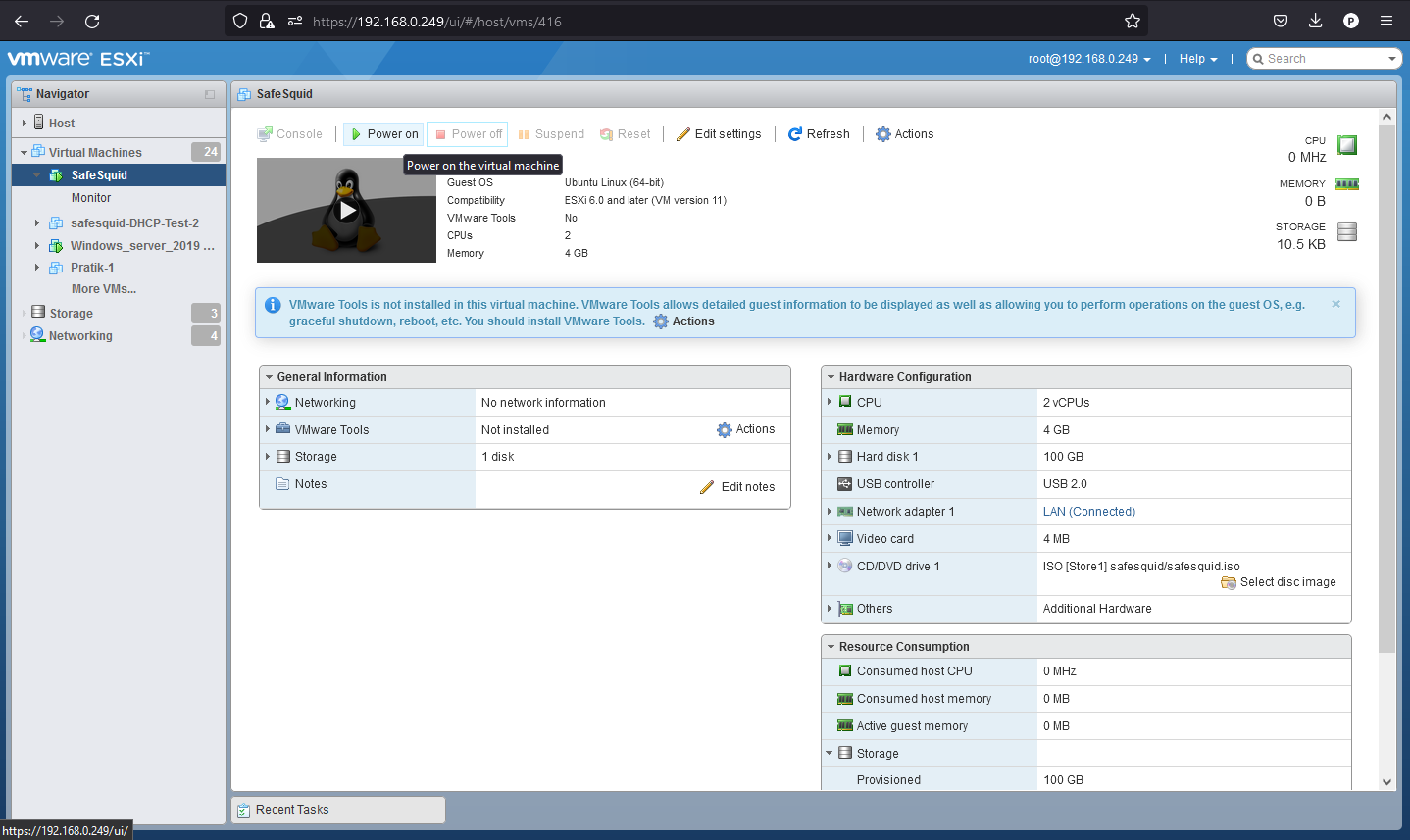The width and height of the screenshot is (1410, 840).
Task: Open the Pocket save icon
Action: [1281, 21]
